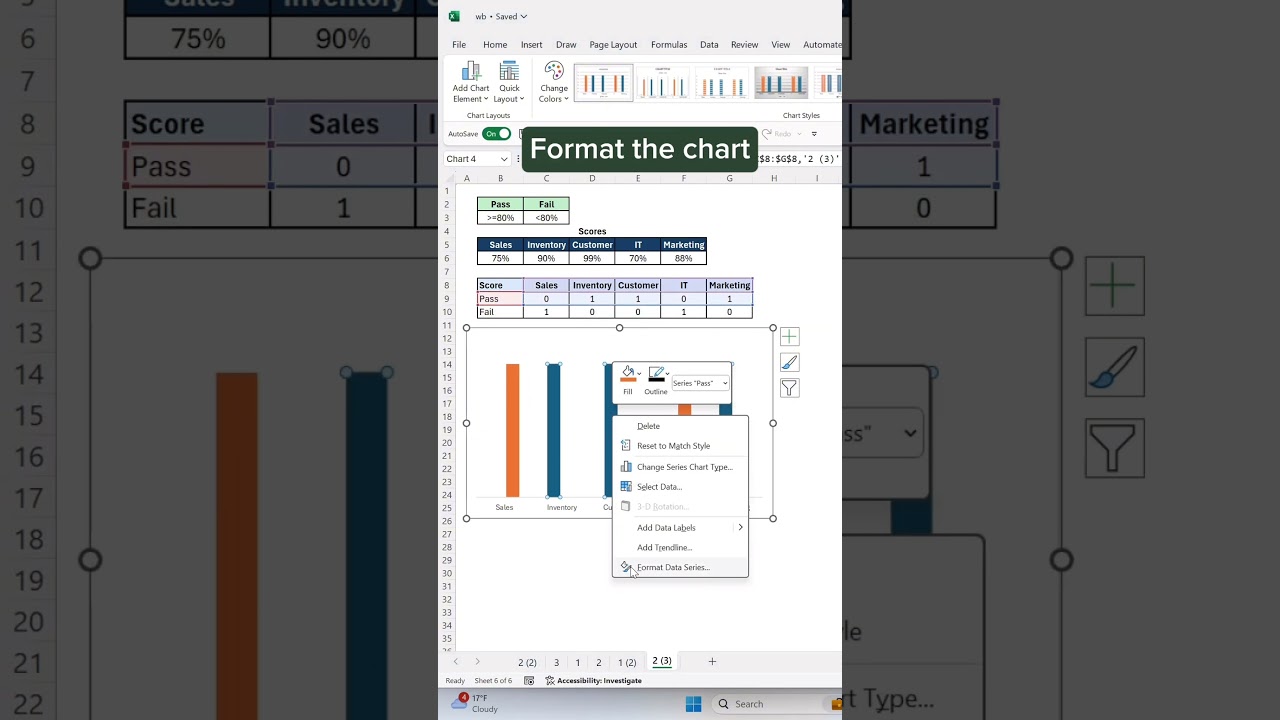Choose Change Series Chart Type

point(680,467)
